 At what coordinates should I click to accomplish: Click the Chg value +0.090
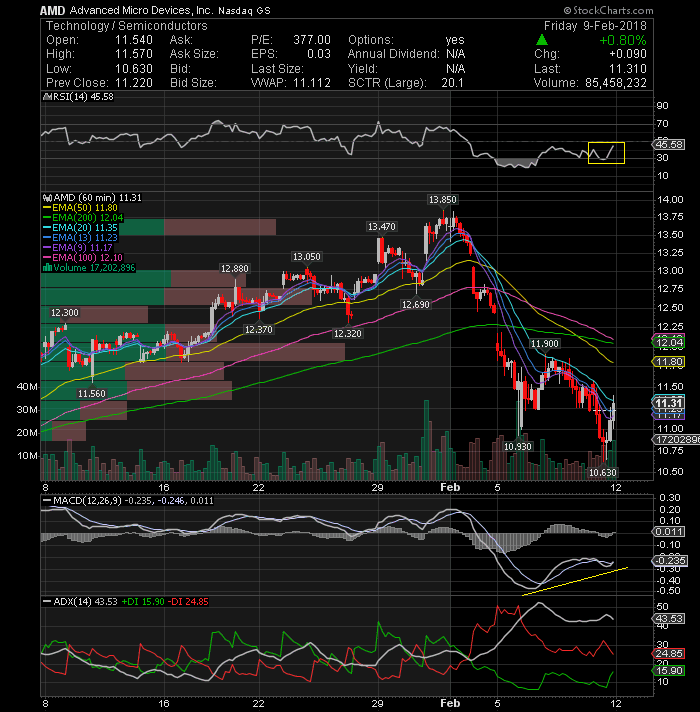(x=628, y=54)
